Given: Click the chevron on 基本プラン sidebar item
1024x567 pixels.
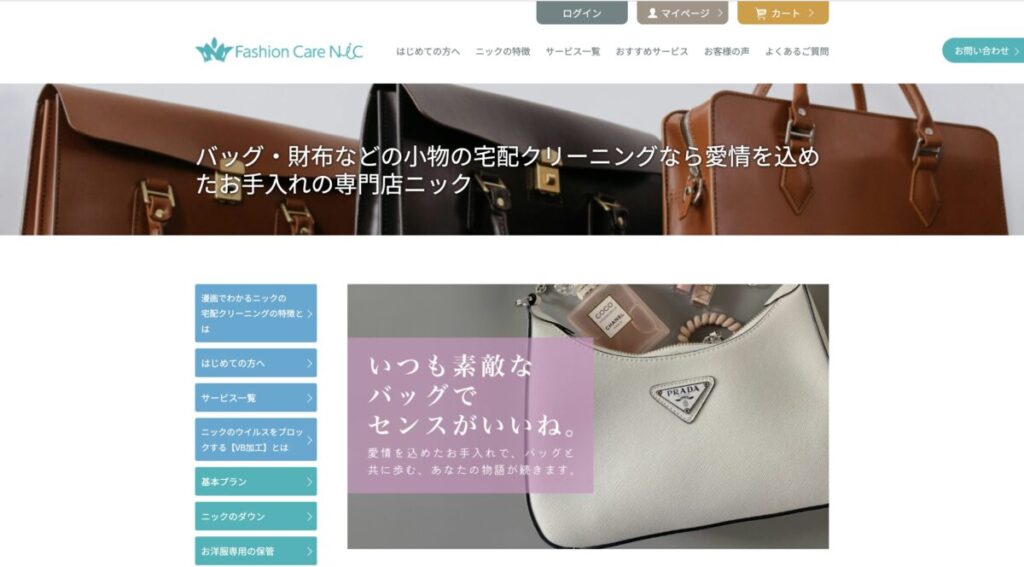Looking at the screenshot, I should pos(310,482).
